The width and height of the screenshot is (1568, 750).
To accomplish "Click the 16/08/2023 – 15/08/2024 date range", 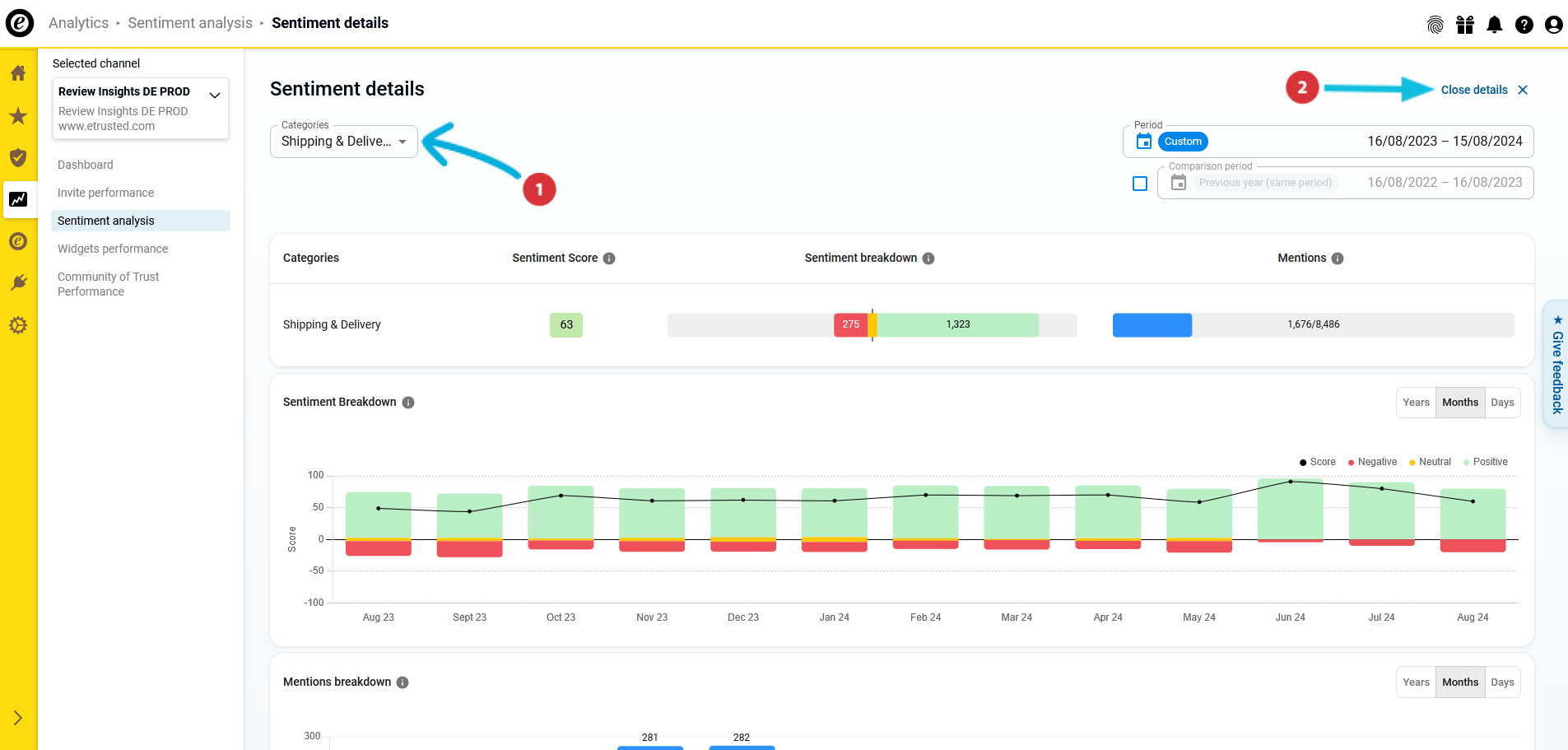I will pos(1445,142).
